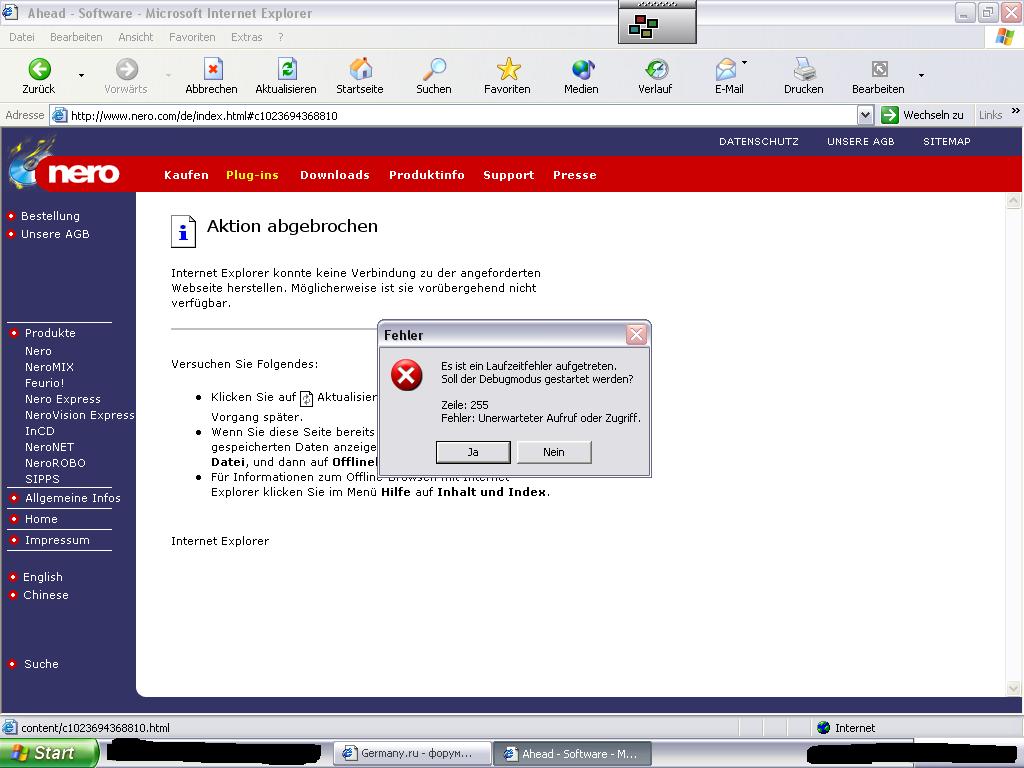This screenshot has height=768, width=1024.
Task: Open the Ansicht menu
Action: point(136,37)
